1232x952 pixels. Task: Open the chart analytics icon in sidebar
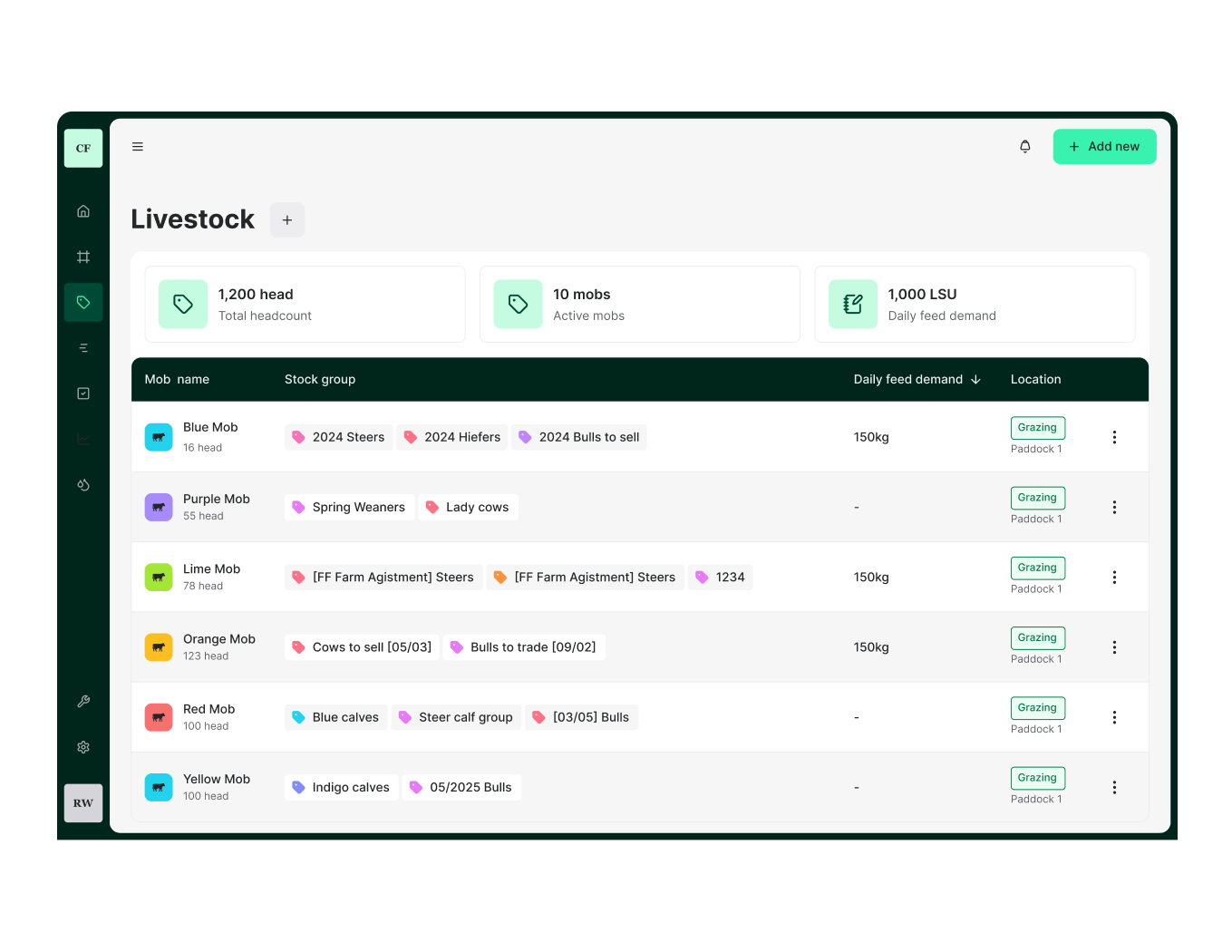click(83, 439)
